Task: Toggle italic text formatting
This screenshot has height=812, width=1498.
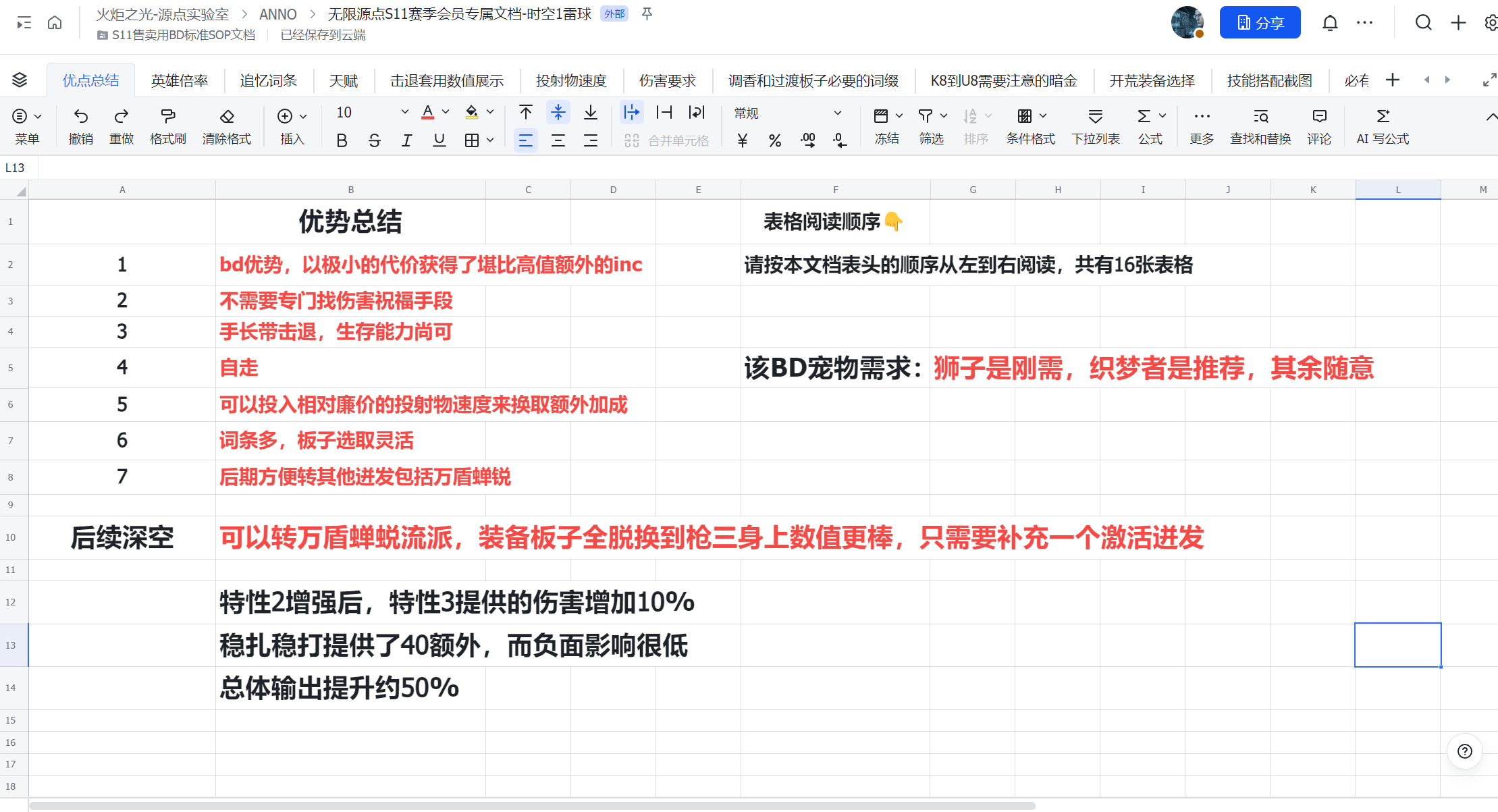Action: (406, 140)
